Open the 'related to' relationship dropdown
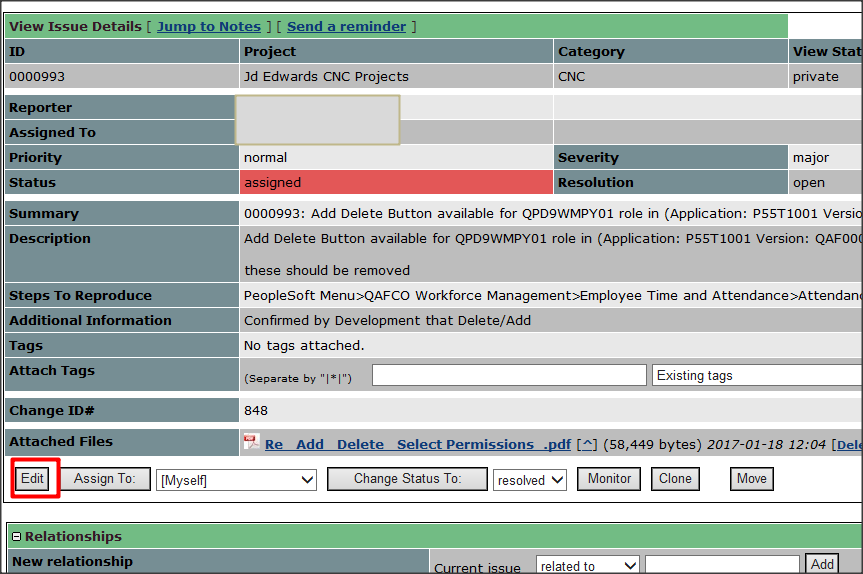 click(587, 566)
